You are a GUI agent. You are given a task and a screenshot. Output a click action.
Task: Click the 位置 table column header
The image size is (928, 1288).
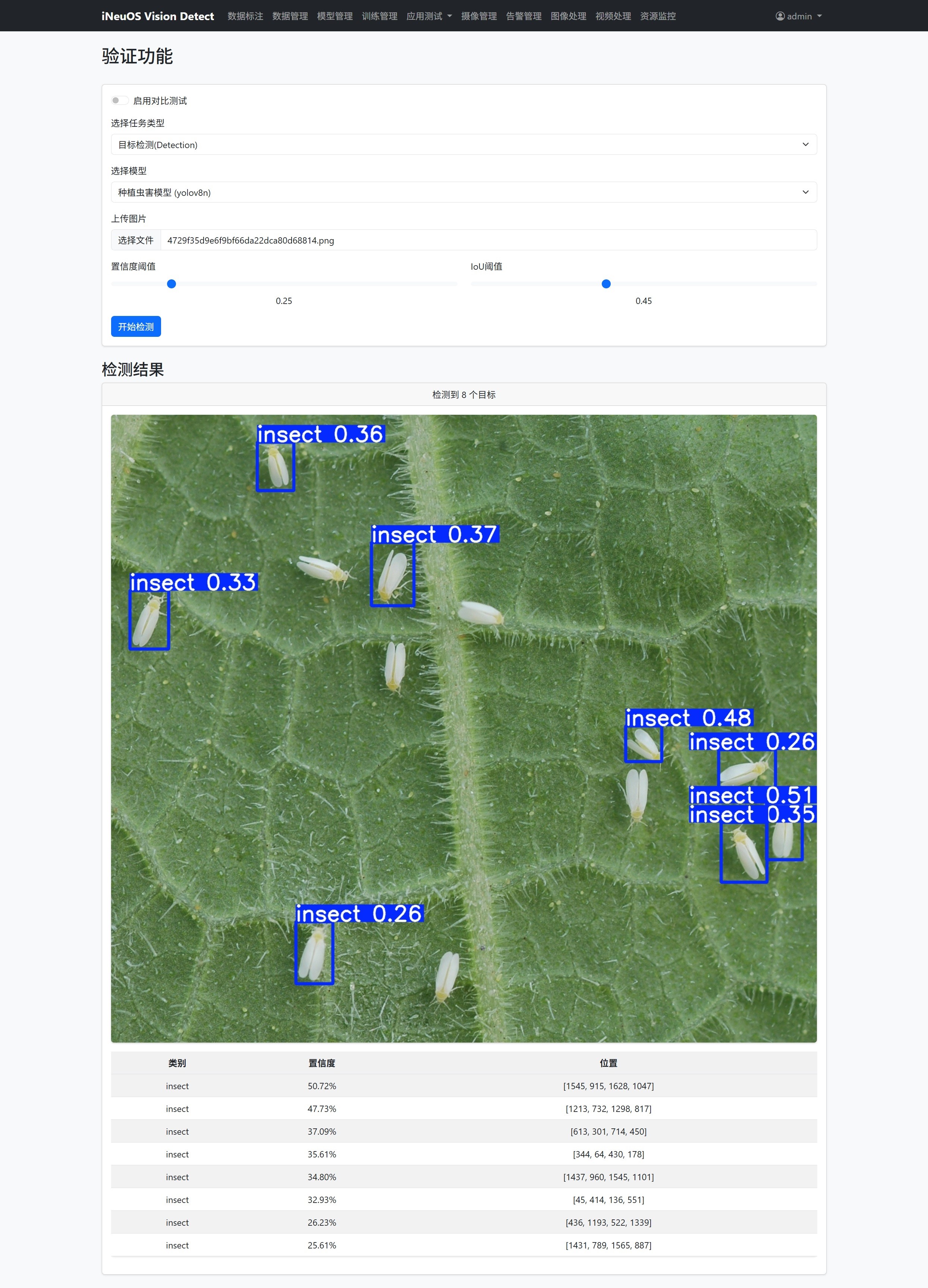[x=608, y=1063]
